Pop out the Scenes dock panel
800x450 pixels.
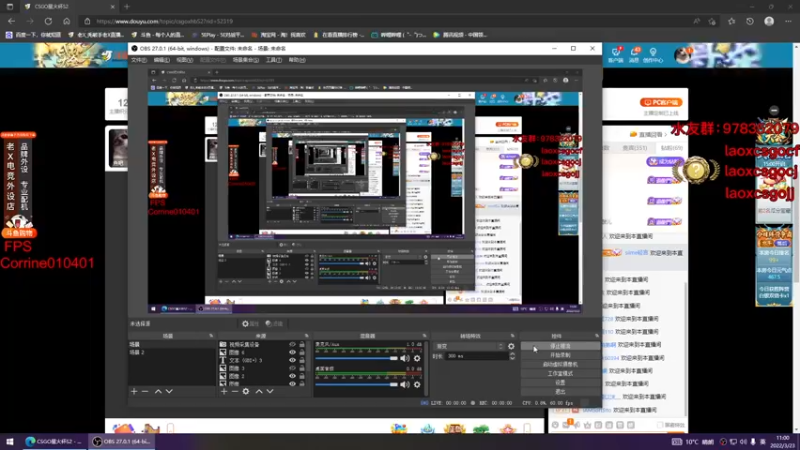[211, 336]
